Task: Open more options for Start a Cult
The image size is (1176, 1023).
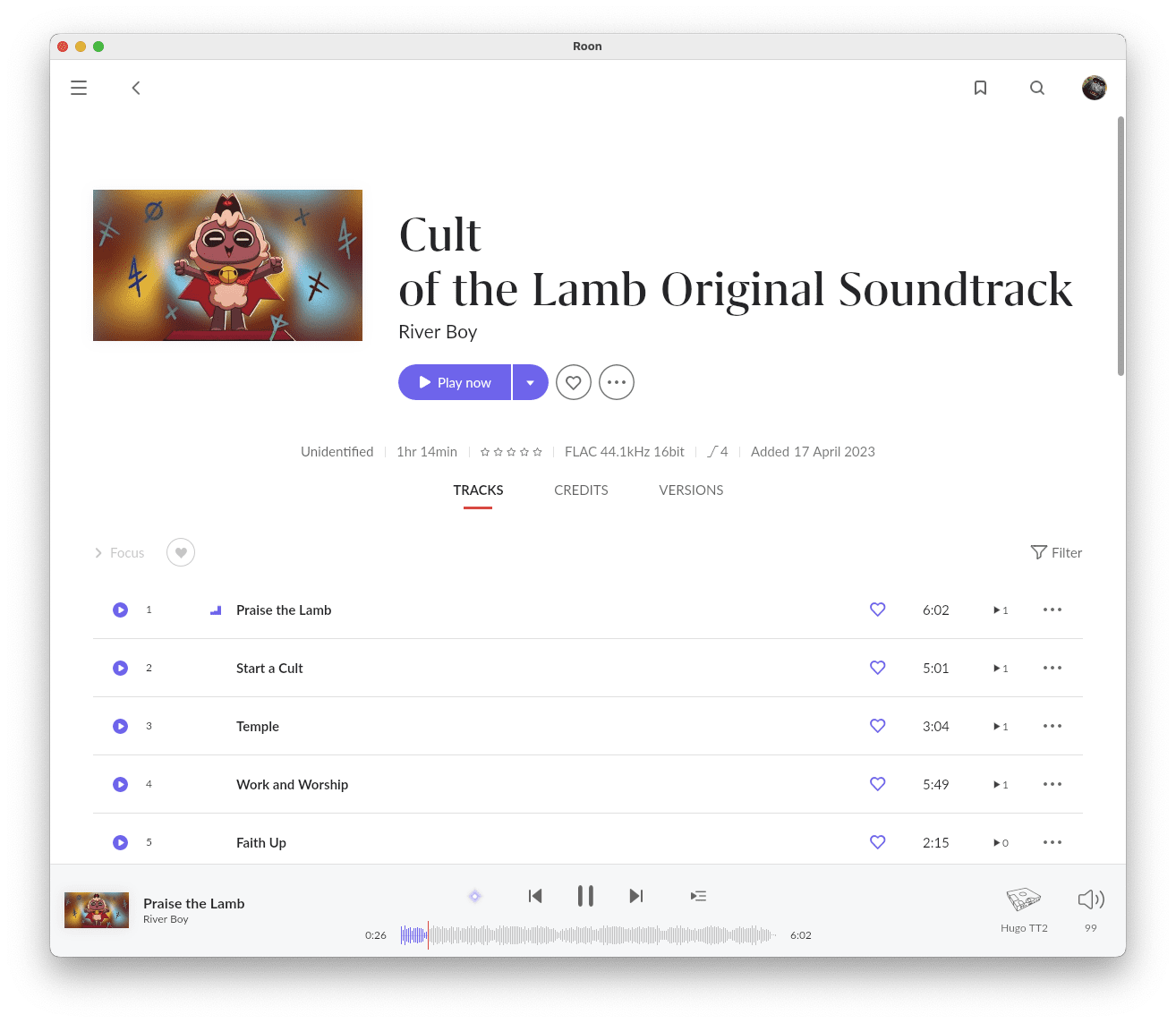Action: [x=1052, y=668]
